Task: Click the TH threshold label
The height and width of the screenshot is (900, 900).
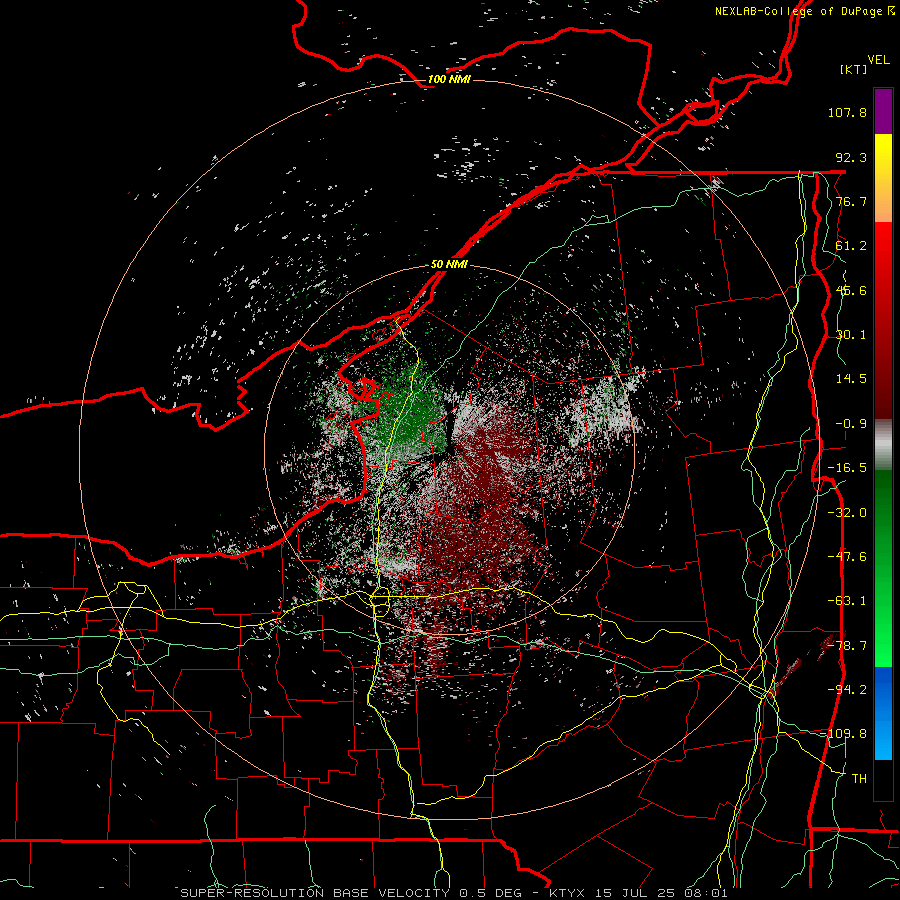Action: click(x=859, y=779)
